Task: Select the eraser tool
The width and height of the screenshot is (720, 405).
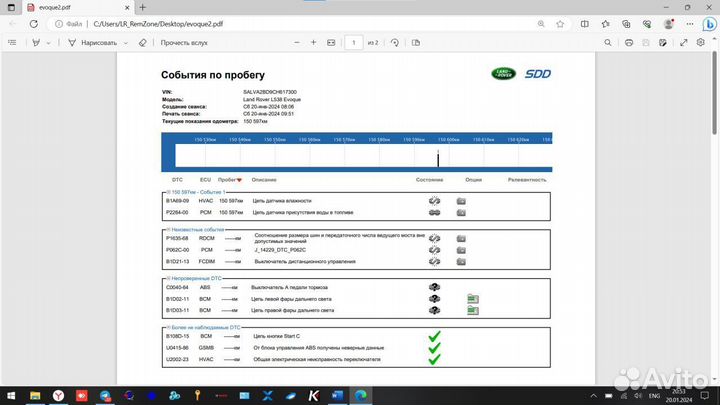Action: 143,43
